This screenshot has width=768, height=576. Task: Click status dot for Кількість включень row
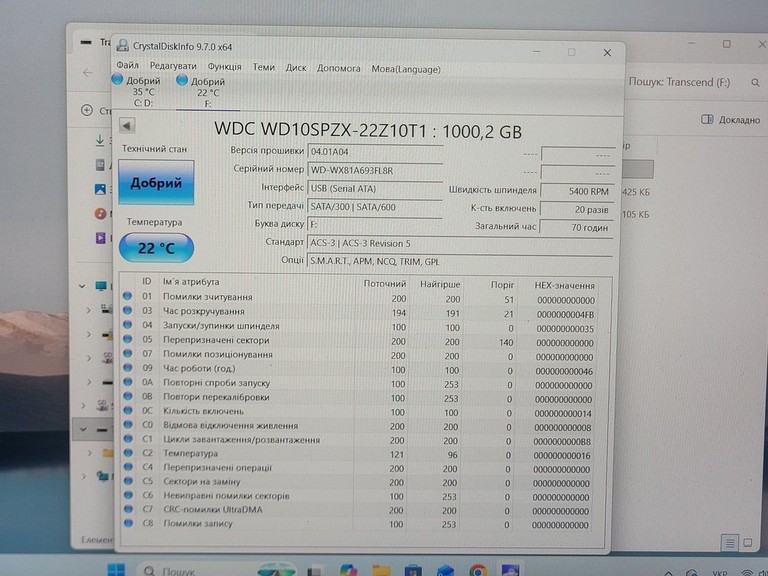pyautogui.click(x=127, y=409)
